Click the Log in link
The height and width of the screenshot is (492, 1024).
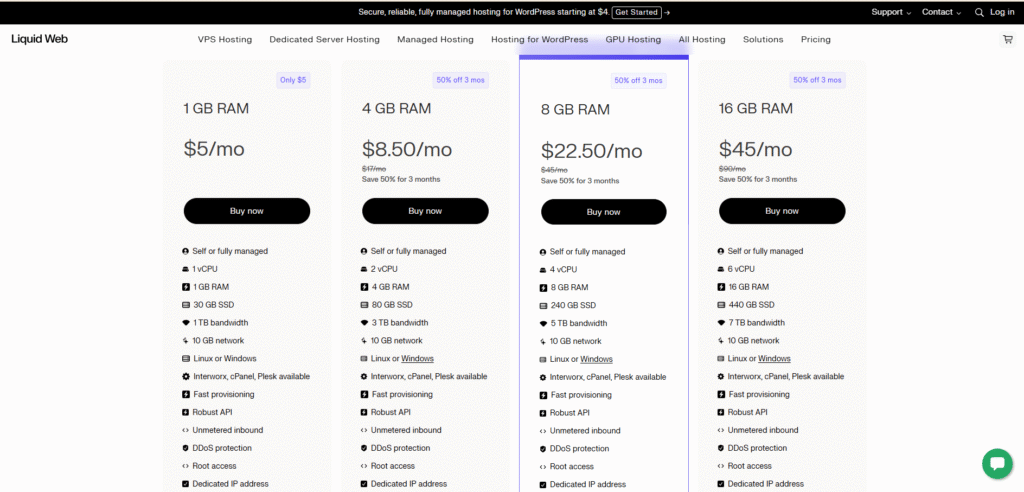(1002, 12)
